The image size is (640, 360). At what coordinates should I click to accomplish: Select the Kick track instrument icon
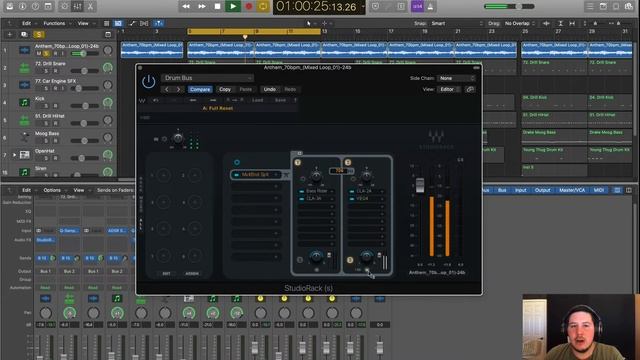click(x=24, y=102)
